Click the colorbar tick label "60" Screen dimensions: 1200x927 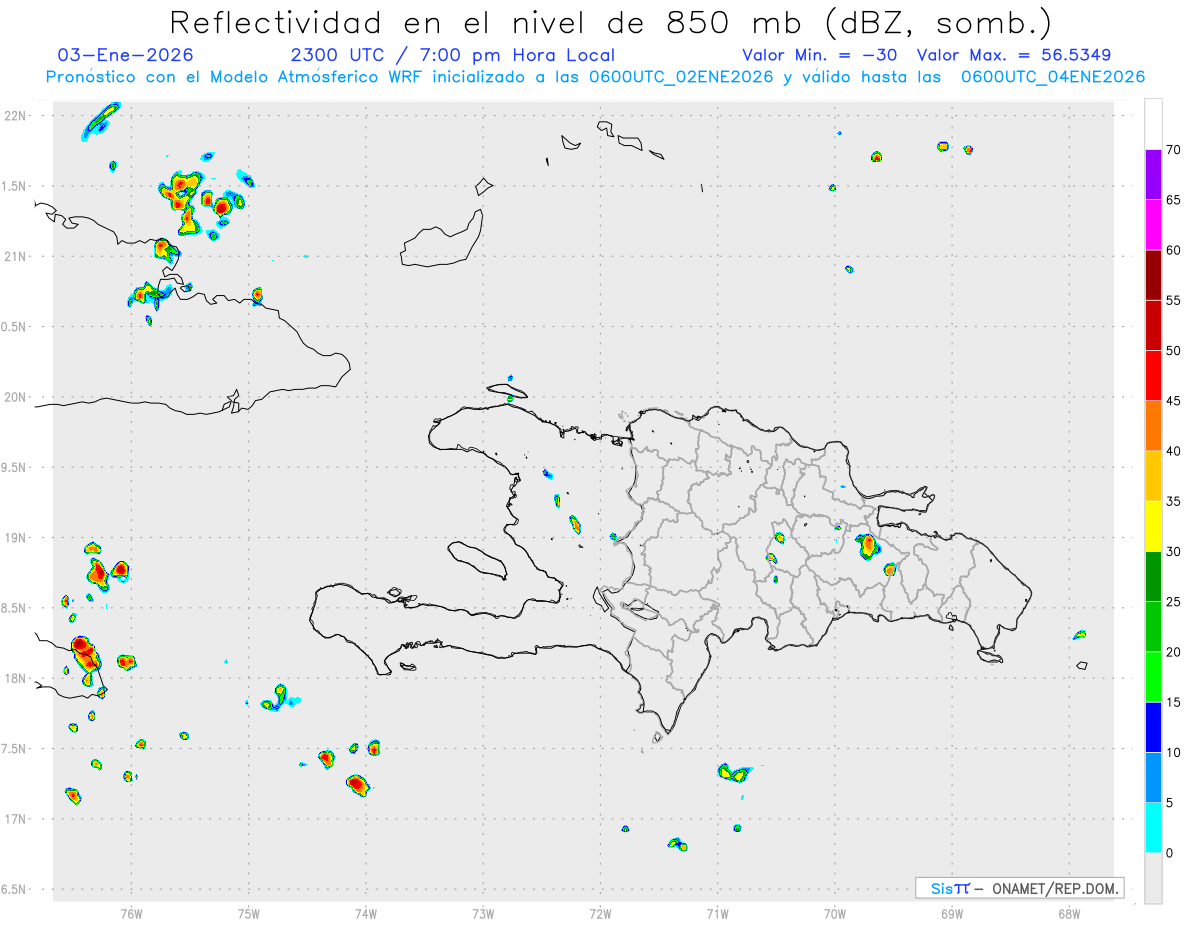point(1174,250)
